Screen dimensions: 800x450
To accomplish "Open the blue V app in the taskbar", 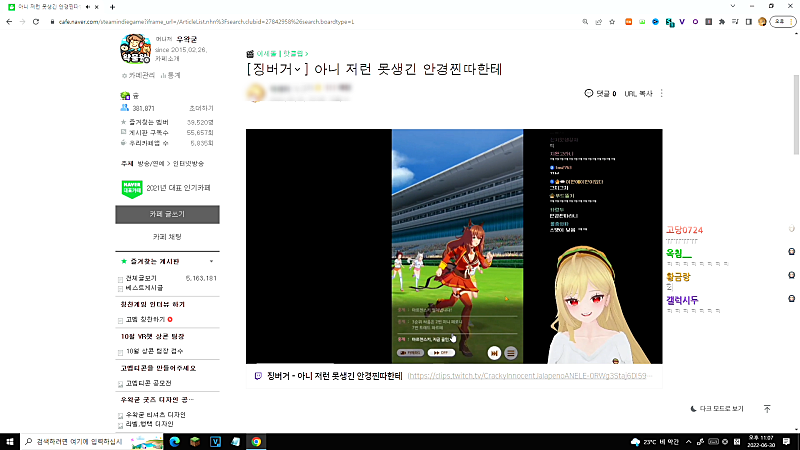I will [215, 442].
